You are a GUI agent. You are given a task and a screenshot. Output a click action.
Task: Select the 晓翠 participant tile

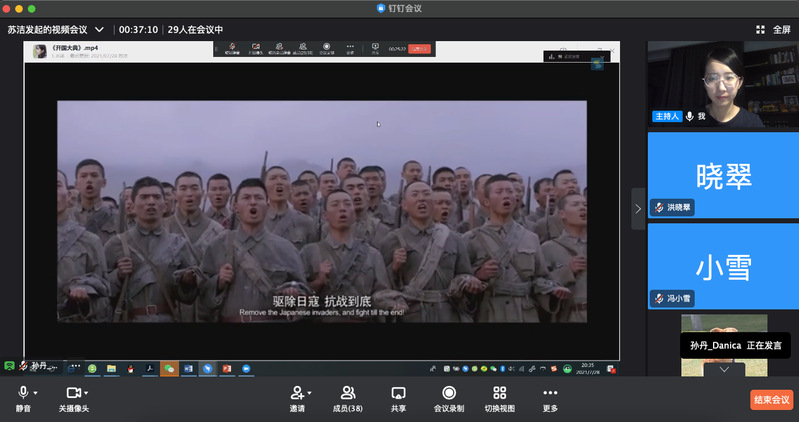(x=723, y=174)
